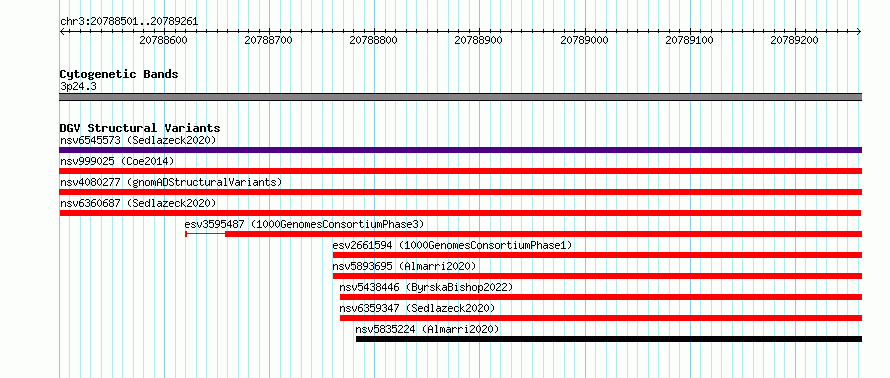
Task: Open nsv5438446 (ByrskaBishop2022) label
Action: [x=426, y=287]
